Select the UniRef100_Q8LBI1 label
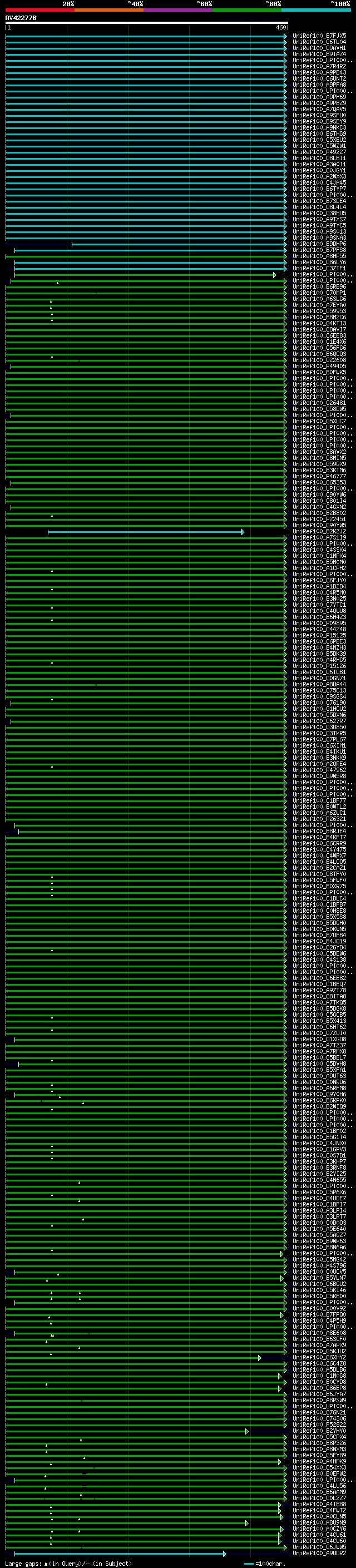The width and height of the screenshot is (356, 1568). [x=319, y=159]
